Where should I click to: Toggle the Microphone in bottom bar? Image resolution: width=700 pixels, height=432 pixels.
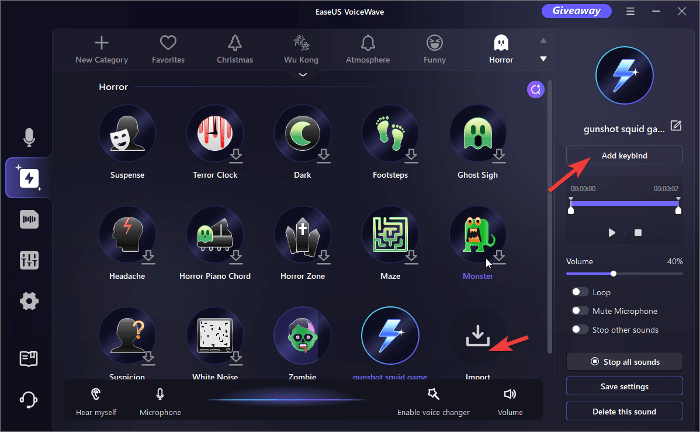click(x=160, y=402)
